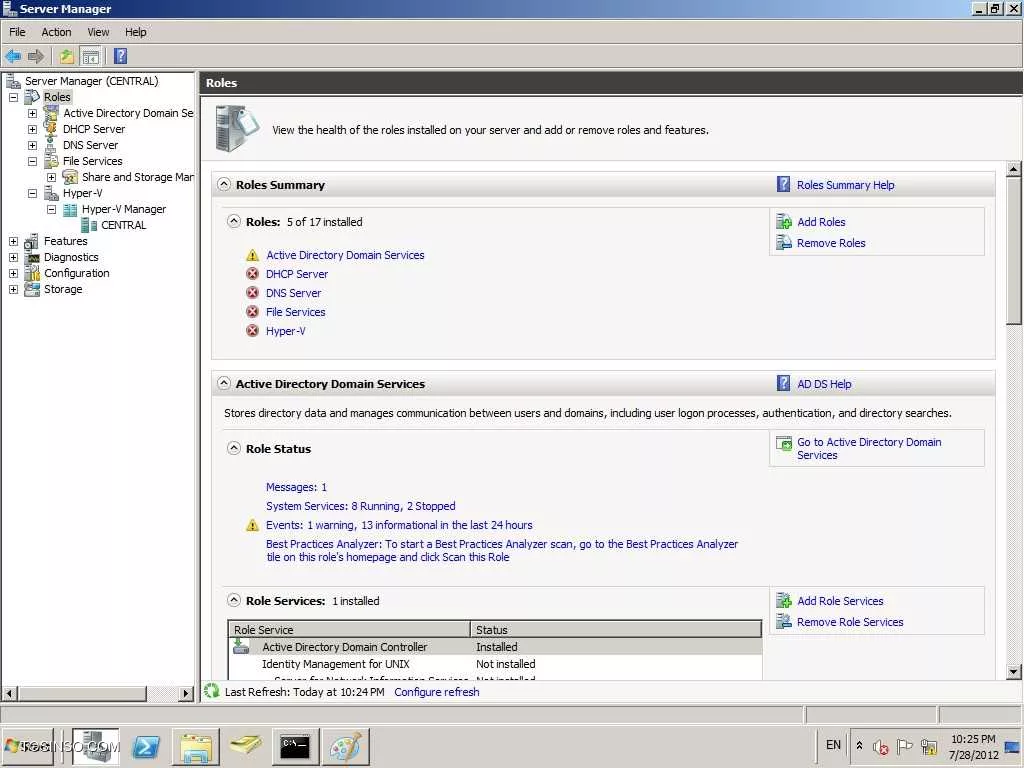The image size is (1024, 768).
Task: Click the red error icon beside DHCP Server
Action: tap(253, 274)
